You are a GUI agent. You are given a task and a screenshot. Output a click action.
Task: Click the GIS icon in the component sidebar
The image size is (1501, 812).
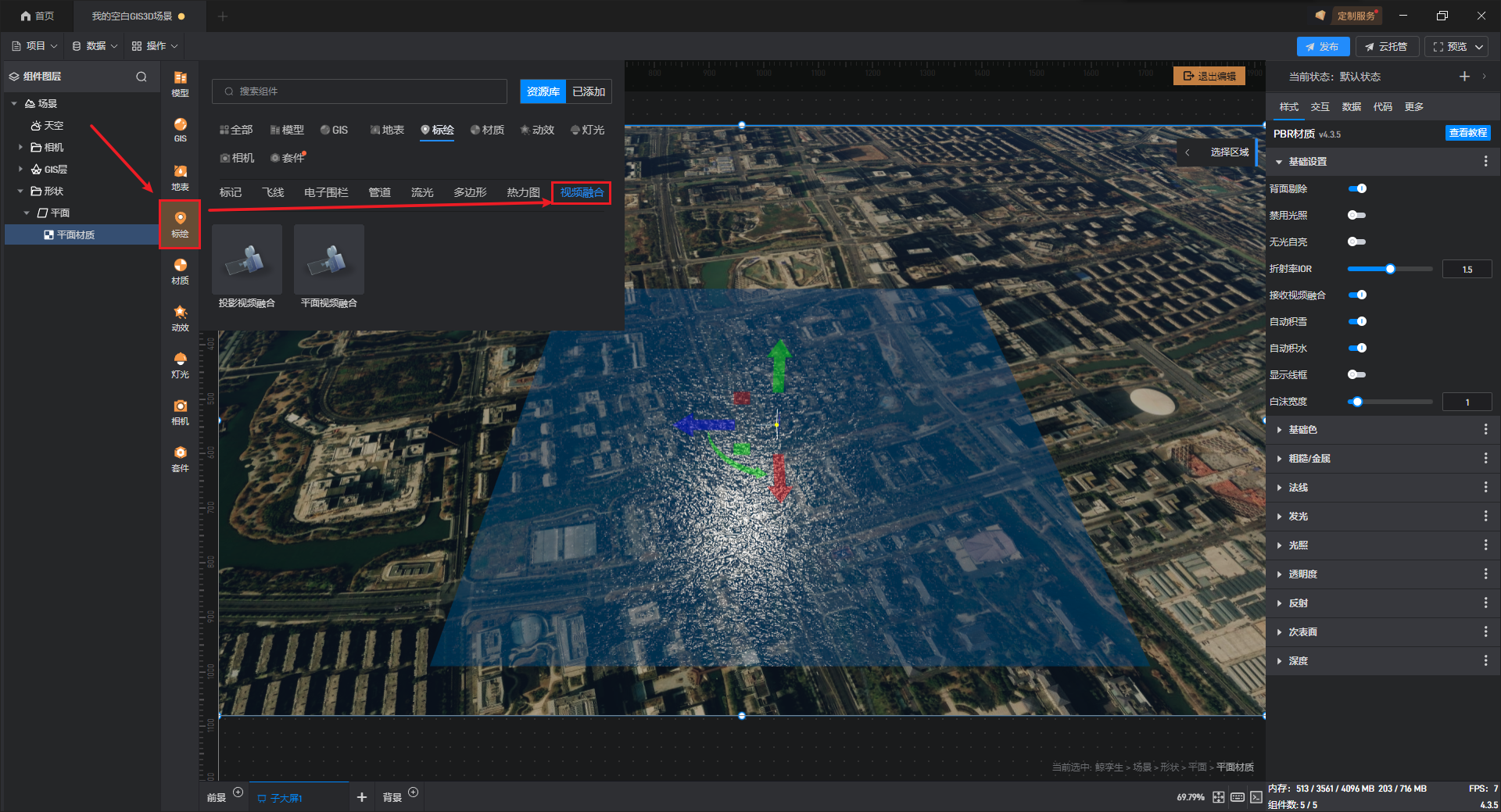click(x=180, y=129)
